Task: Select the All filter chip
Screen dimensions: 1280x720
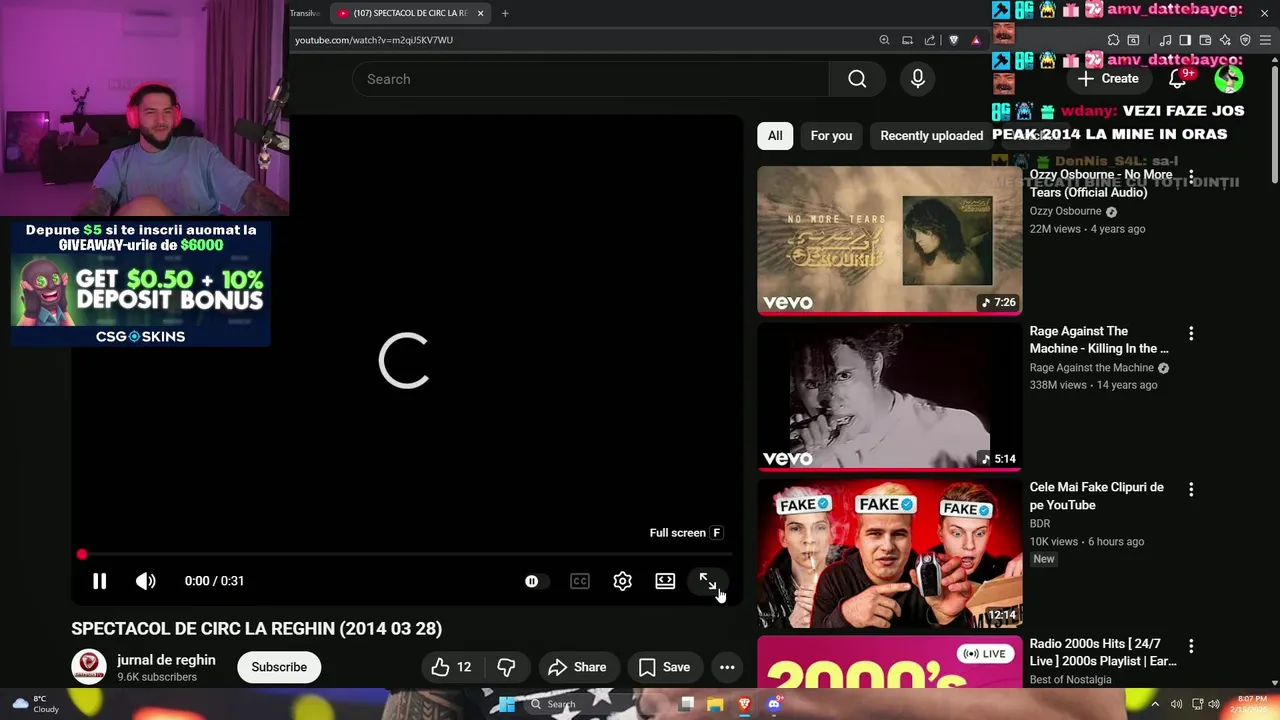Action: [x=775, y=136]
